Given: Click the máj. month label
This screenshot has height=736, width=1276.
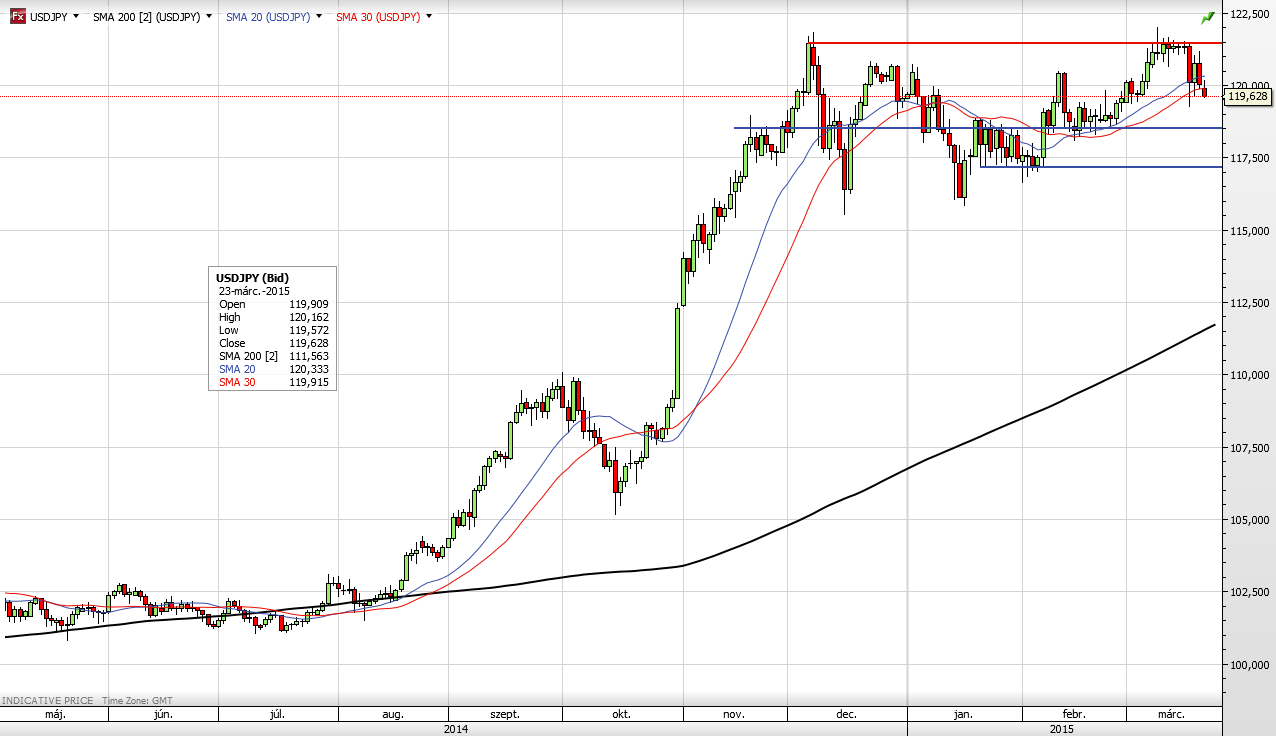Looking at the screenshot, I should [54, 715].
